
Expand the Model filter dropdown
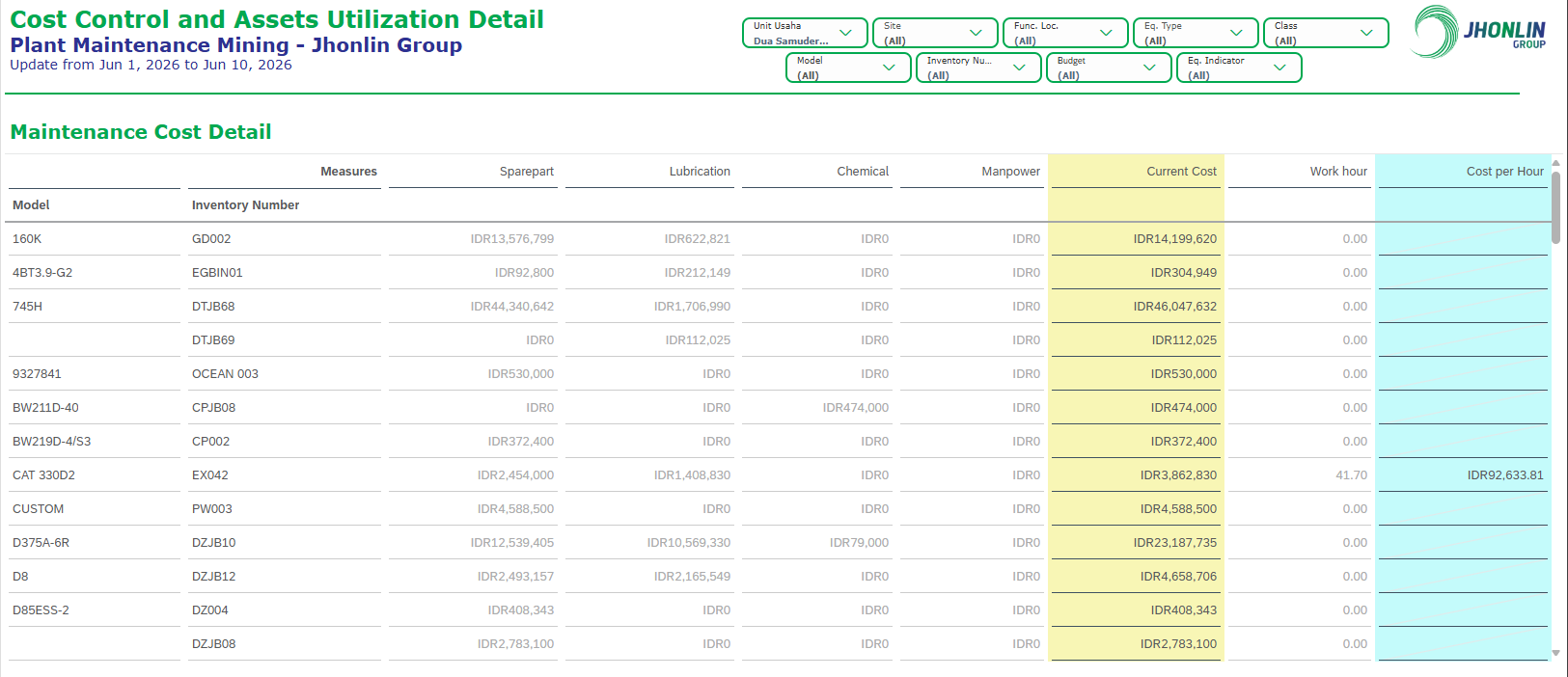coord(848,68)
